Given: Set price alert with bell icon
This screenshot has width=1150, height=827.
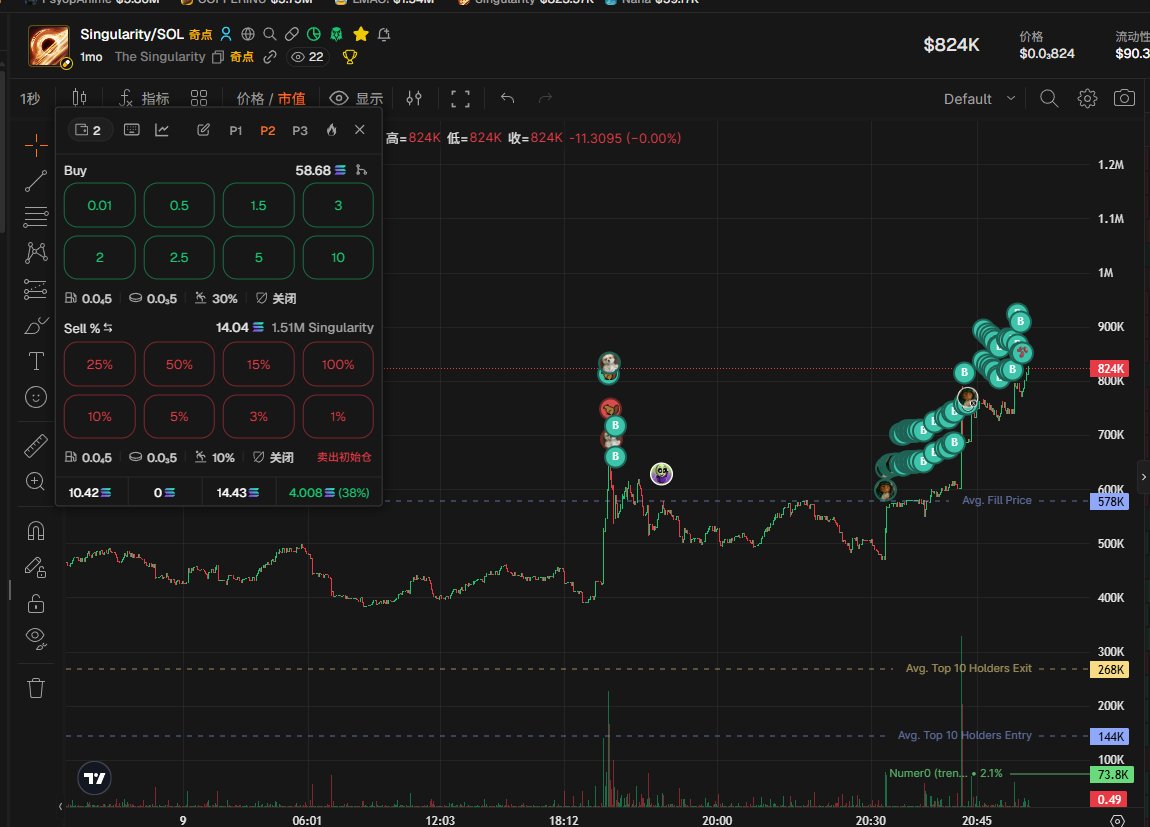Looking at the screenshot, I should (384, 34).
